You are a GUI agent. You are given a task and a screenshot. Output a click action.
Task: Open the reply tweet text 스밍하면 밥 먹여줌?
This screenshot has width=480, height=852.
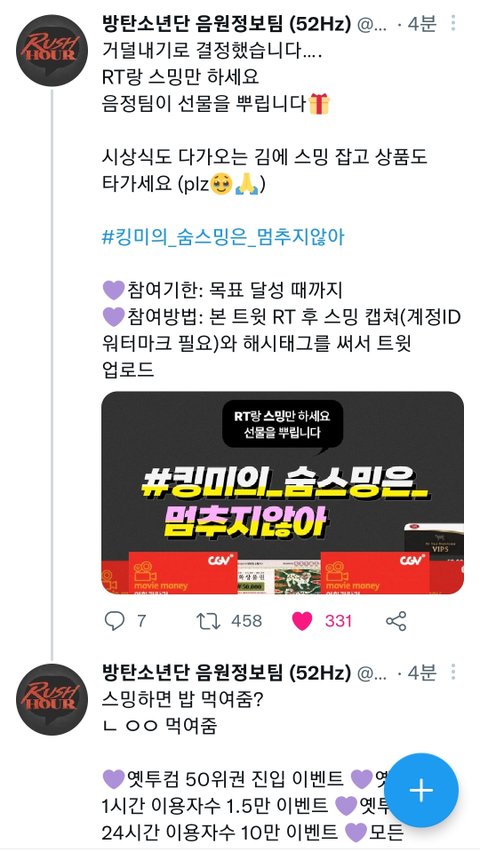182,700
